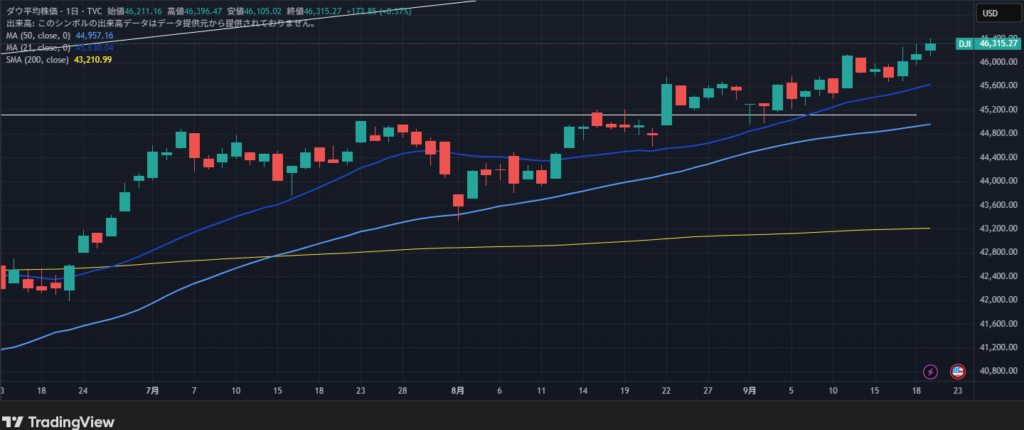Click the latest green candle on the chart
Screen dimensions: 1024x430
click(930, 46)
